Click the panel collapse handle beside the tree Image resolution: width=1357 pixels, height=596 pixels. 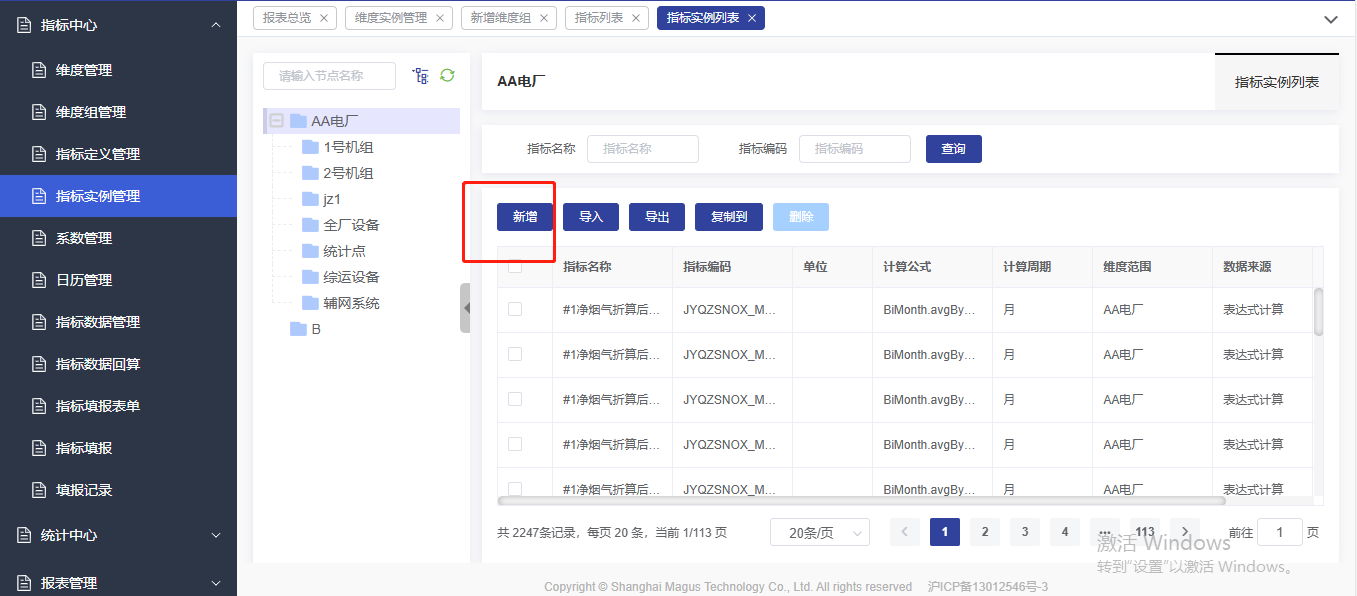tap(465, 308)
